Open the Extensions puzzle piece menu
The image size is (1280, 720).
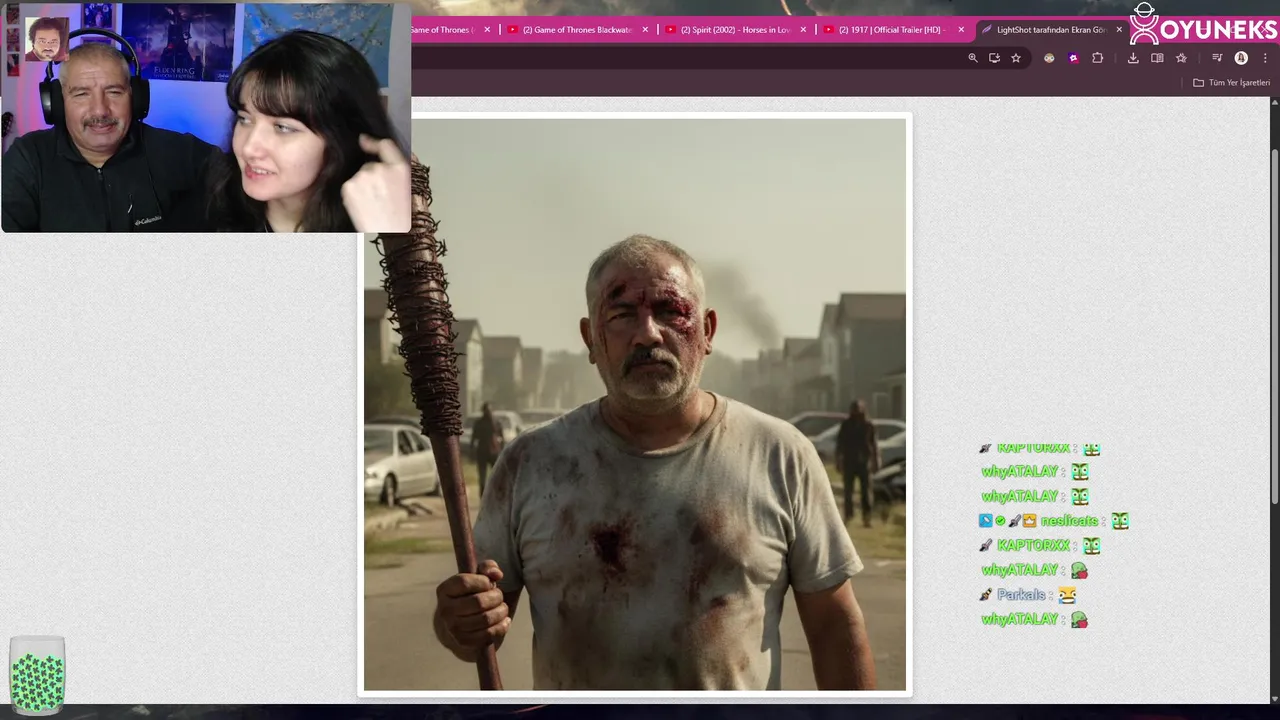coord(1097,58)
